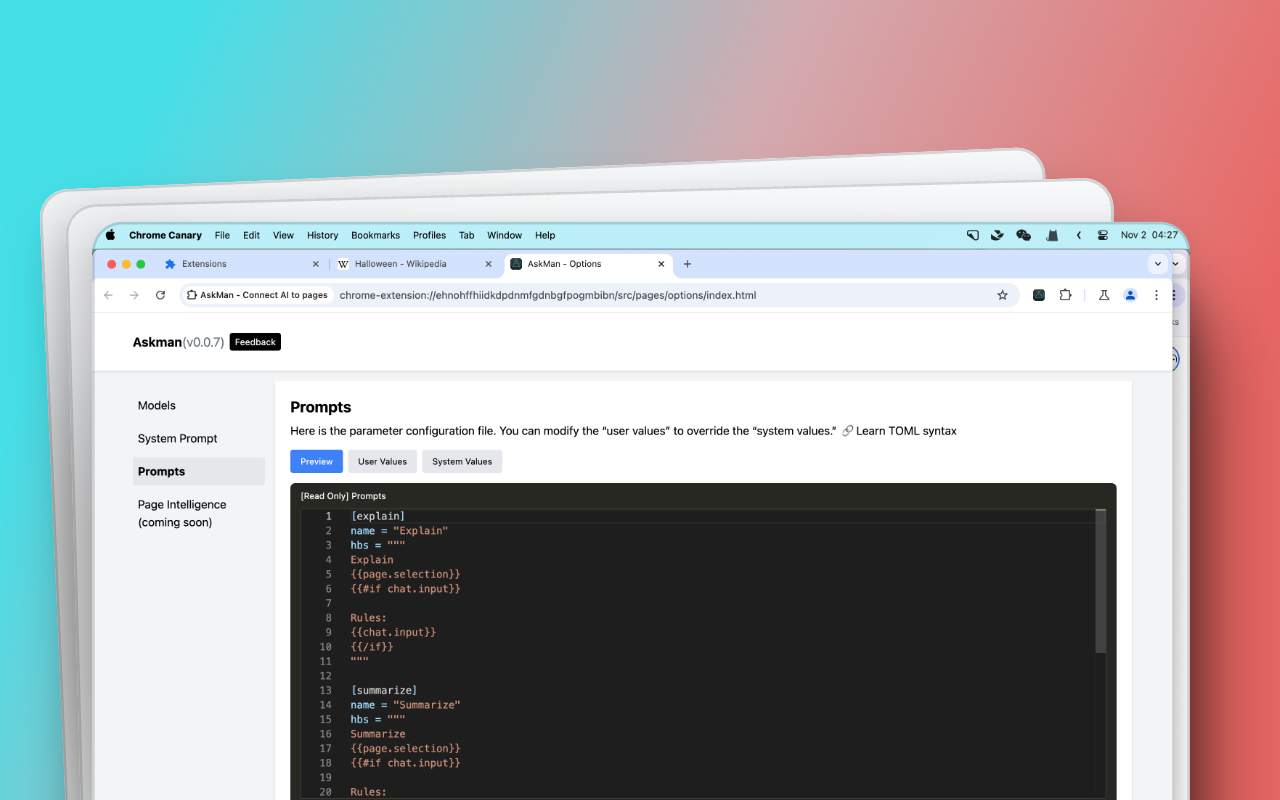Select the AskMan - Options tab
1280x800 pixels.
tap(587, 264)
